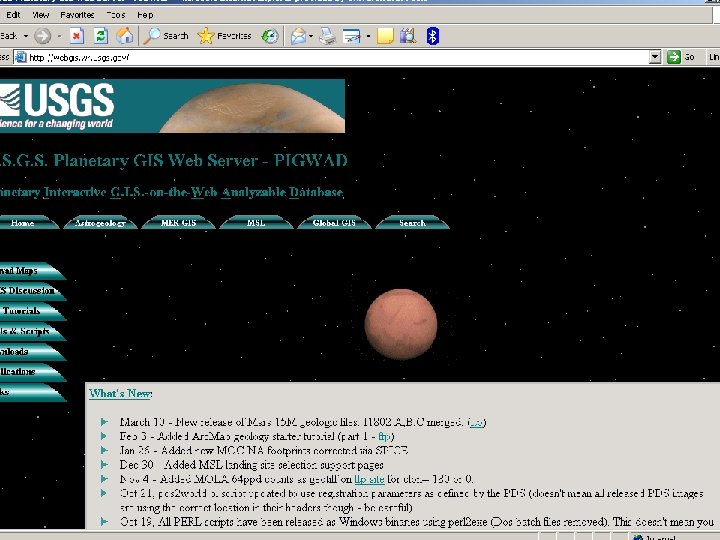Click the grayed Forward arrow button
720x540 pixels.
43,36
